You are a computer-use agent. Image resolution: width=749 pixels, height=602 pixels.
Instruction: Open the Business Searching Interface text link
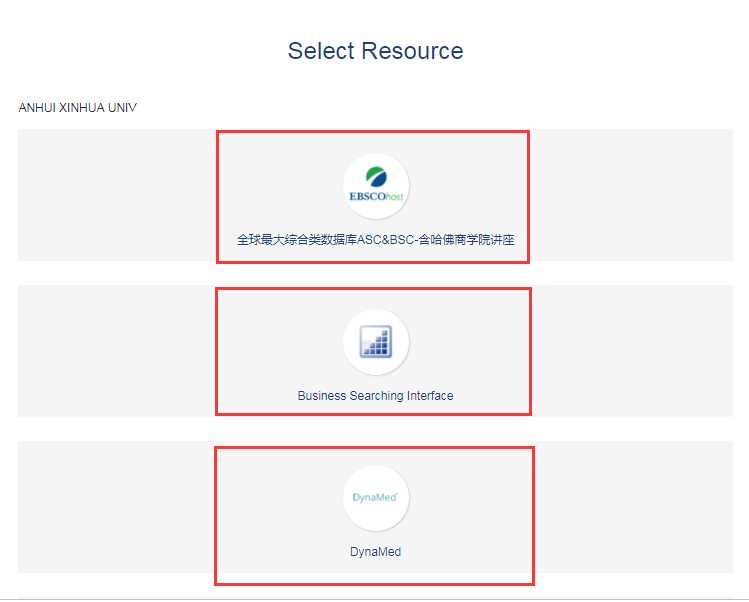375,396
